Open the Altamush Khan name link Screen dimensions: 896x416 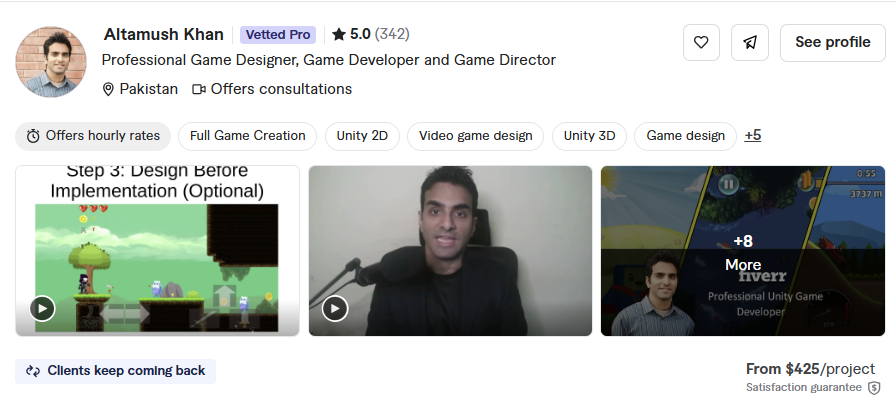[163, 34]
